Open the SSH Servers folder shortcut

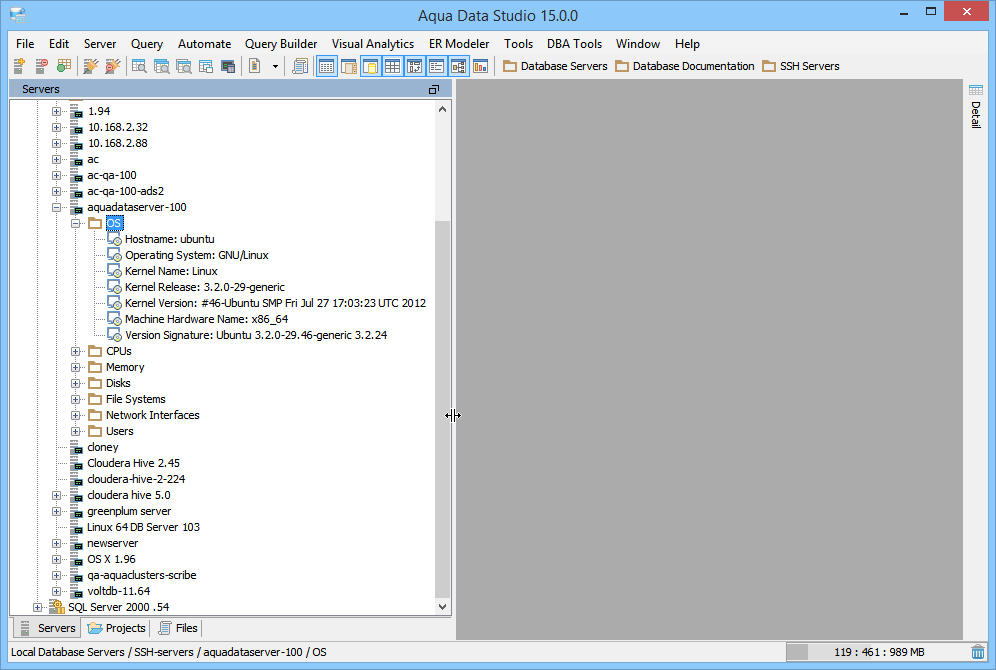801,66
